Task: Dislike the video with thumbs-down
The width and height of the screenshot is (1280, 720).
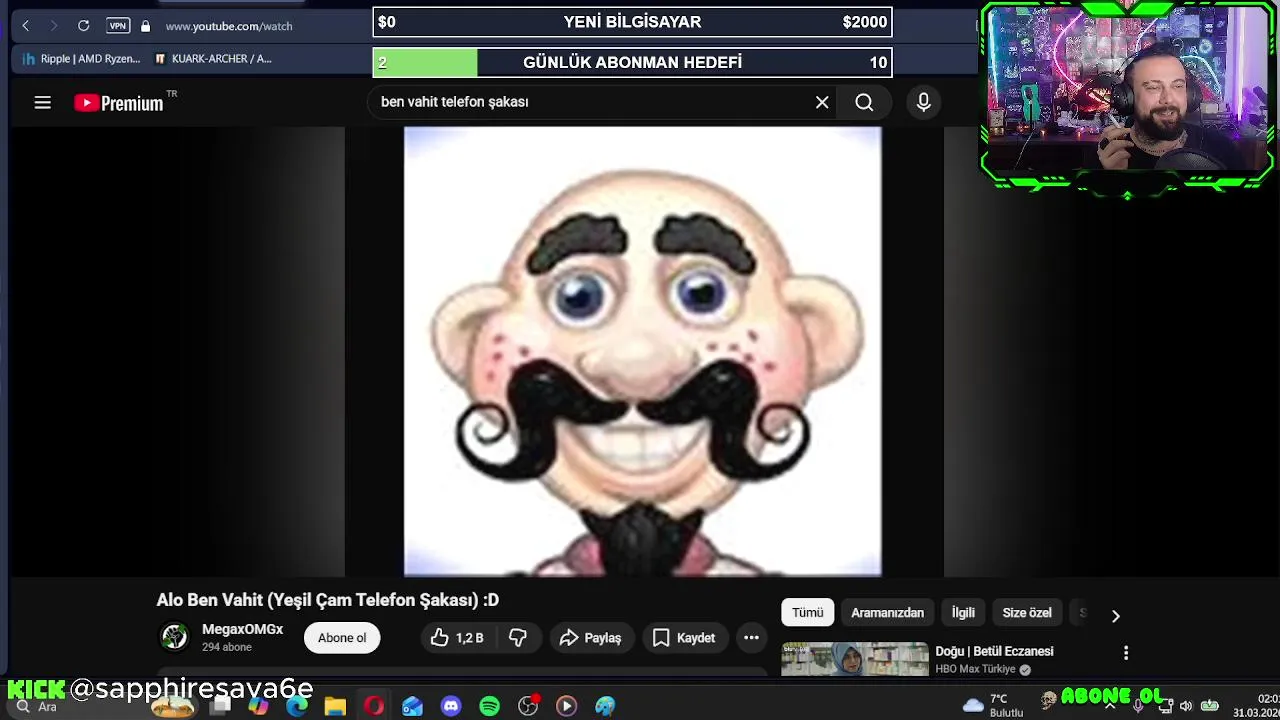Action: [518, 638]
